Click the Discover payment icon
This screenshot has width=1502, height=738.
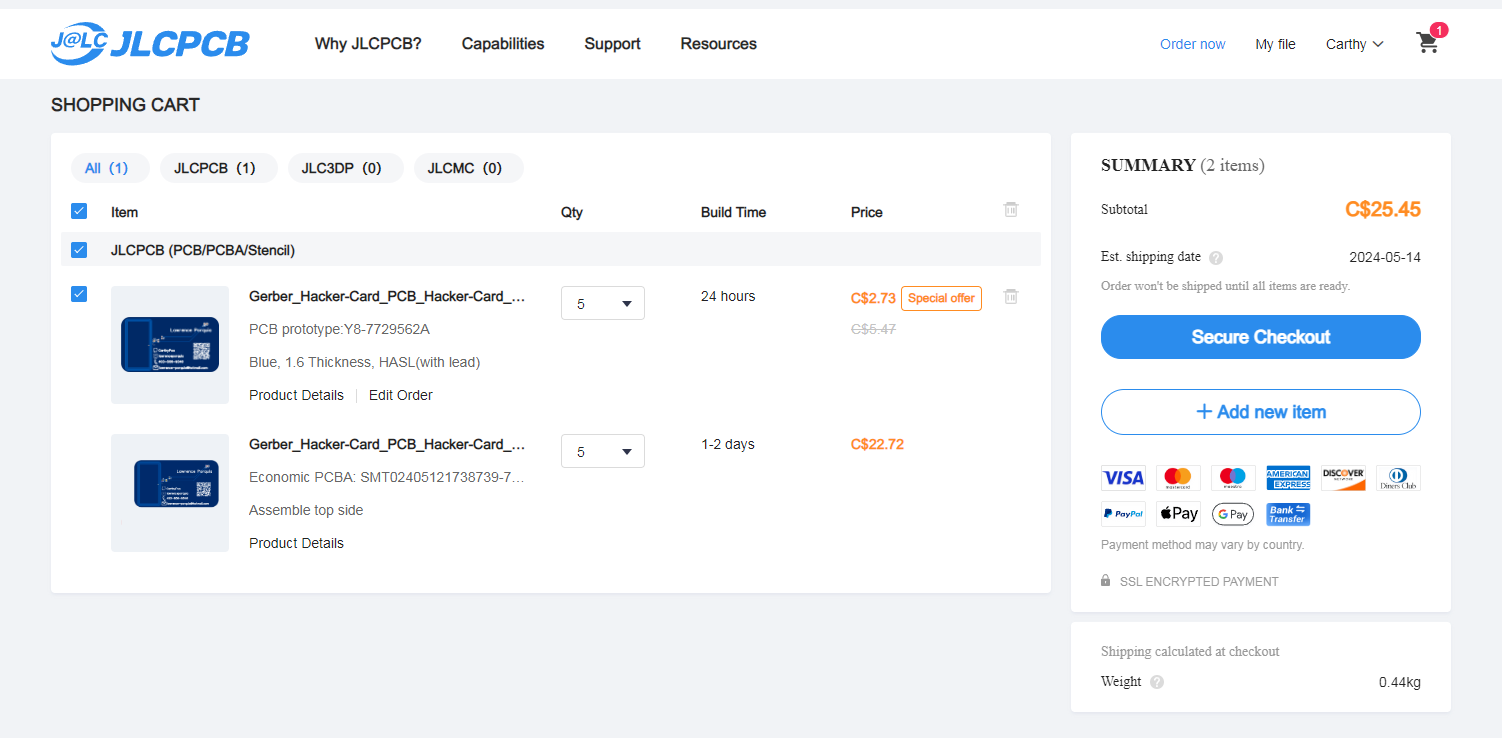point(1343,478)
